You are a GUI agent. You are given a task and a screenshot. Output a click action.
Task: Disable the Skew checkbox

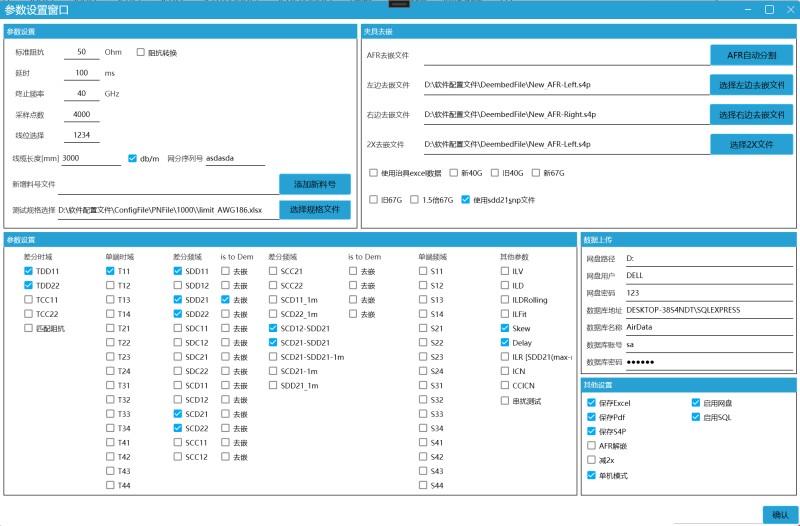[x=505, y=328]
